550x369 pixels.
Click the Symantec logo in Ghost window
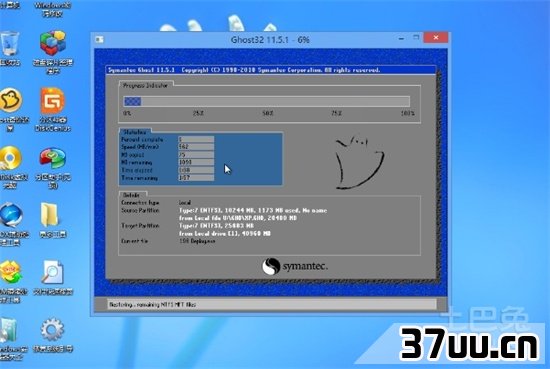tap(295, 266)
